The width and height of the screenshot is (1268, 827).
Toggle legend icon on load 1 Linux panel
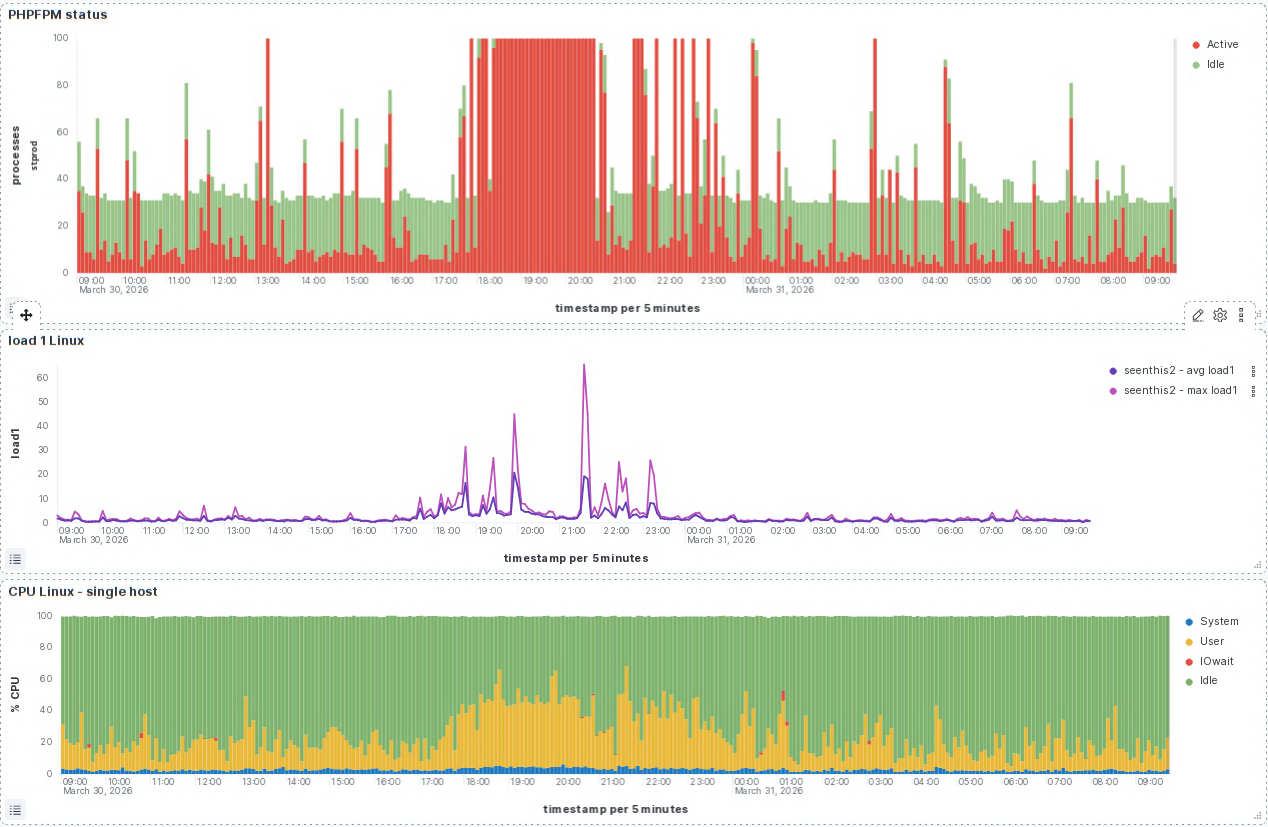15,558
